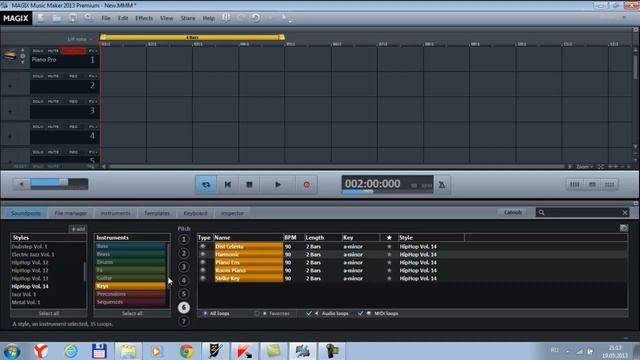Click the vertical-bars view icon on transport bar
640x360 pixels.
(574, 184)
